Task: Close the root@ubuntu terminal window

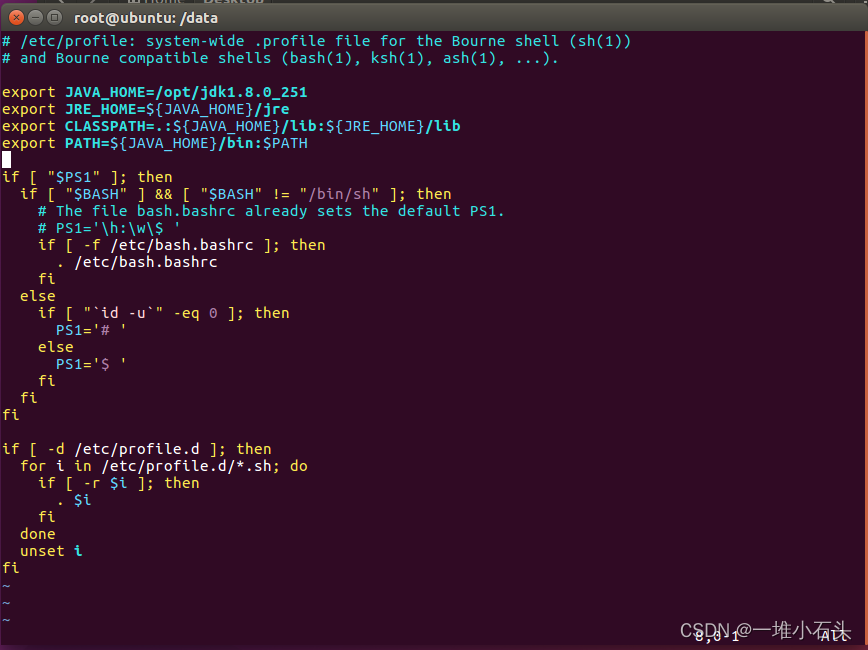Action: tap(17, 18)
